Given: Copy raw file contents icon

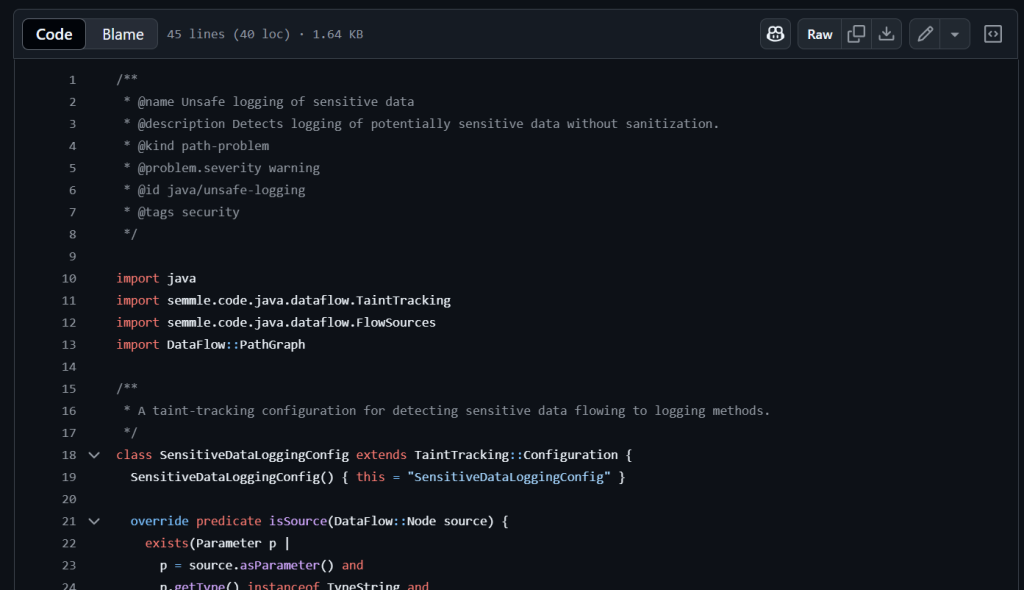Looking at the screenshot, I should click(x=856, y=34).
